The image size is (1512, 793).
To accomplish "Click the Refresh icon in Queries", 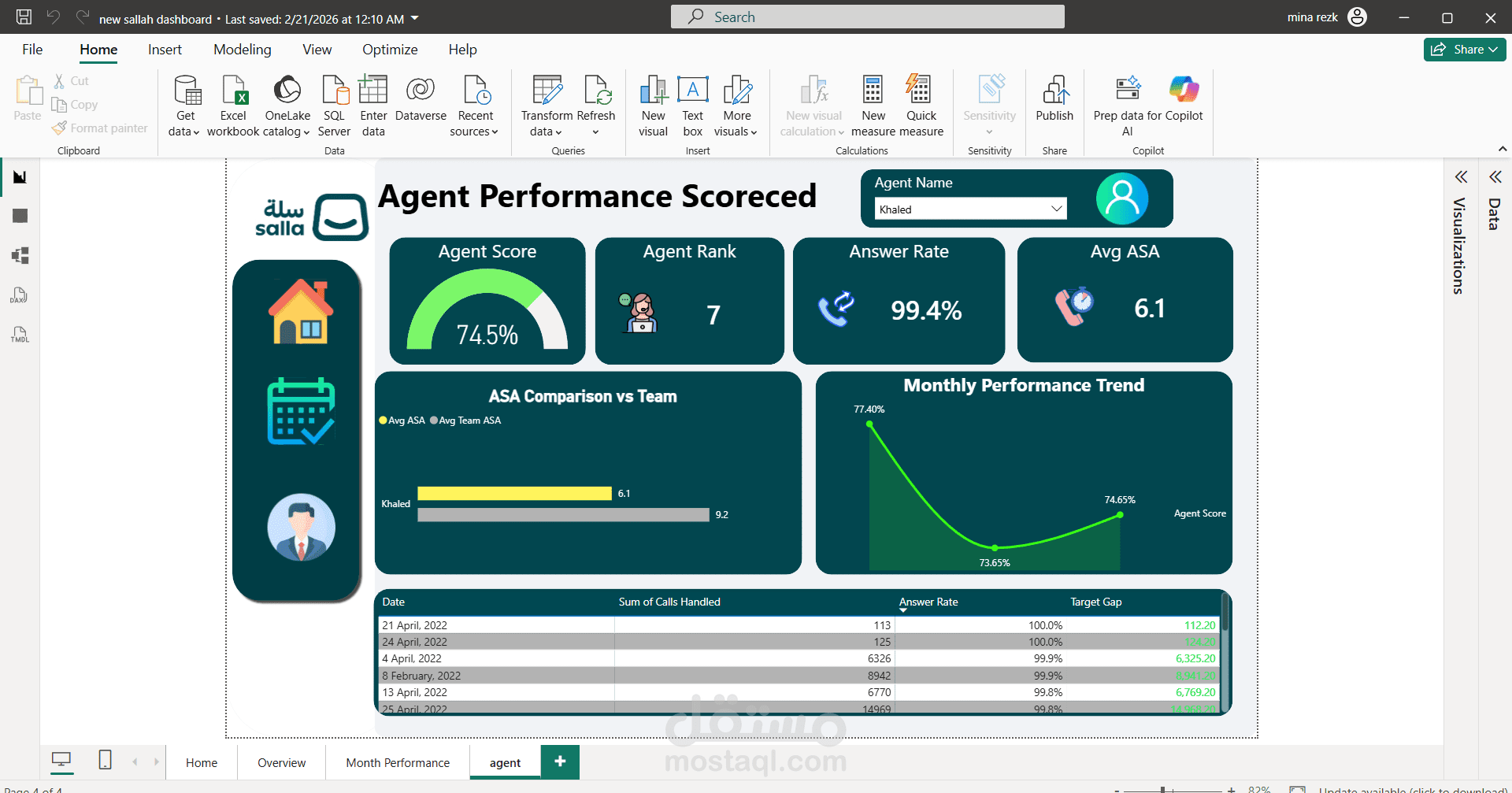I will [597, 90].
